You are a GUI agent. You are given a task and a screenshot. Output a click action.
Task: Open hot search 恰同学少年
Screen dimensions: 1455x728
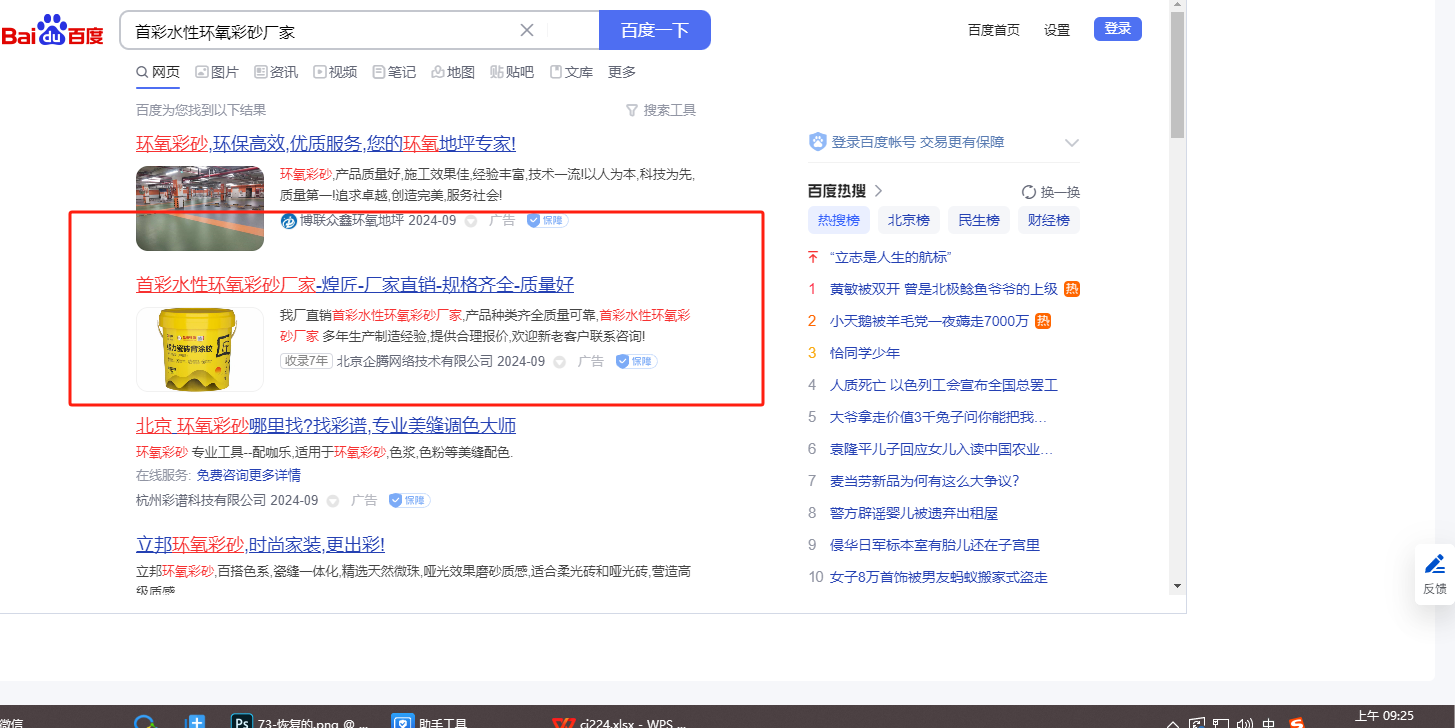coord(865,353)
